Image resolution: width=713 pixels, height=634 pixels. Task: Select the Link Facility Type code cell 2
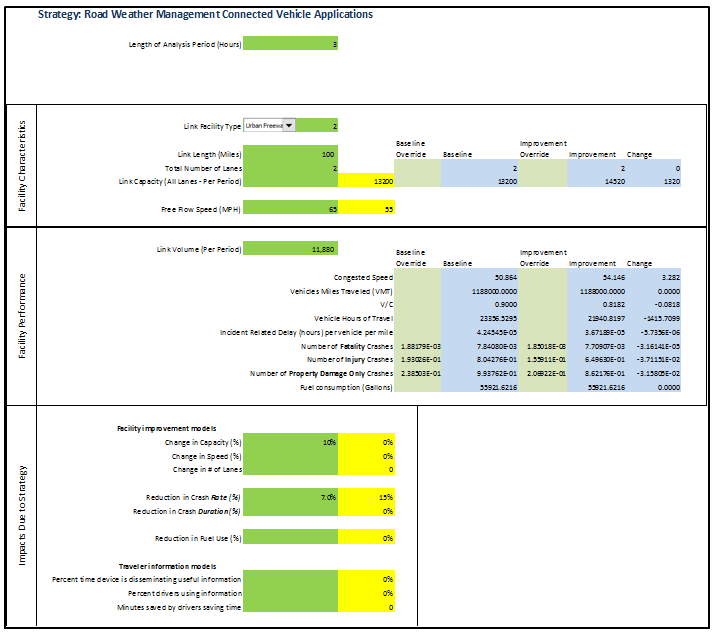316,126
